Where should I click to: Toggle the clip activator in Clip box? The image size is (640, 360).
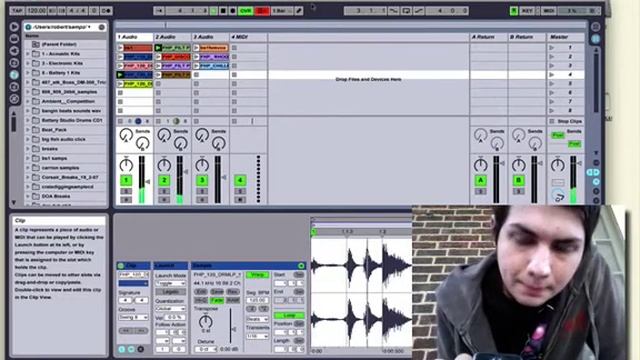coord(121,266)
